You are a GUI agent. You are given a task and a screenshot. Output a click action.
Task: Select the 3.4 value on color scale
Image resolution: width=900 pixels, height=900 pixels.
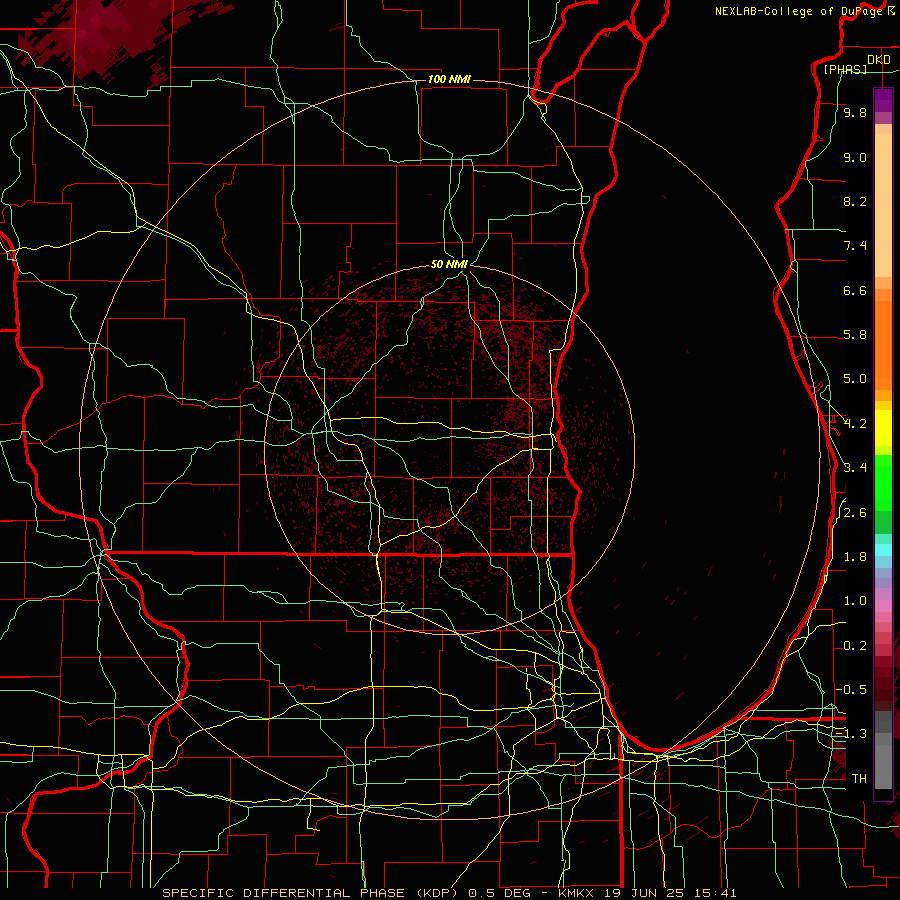click(855, 468)
